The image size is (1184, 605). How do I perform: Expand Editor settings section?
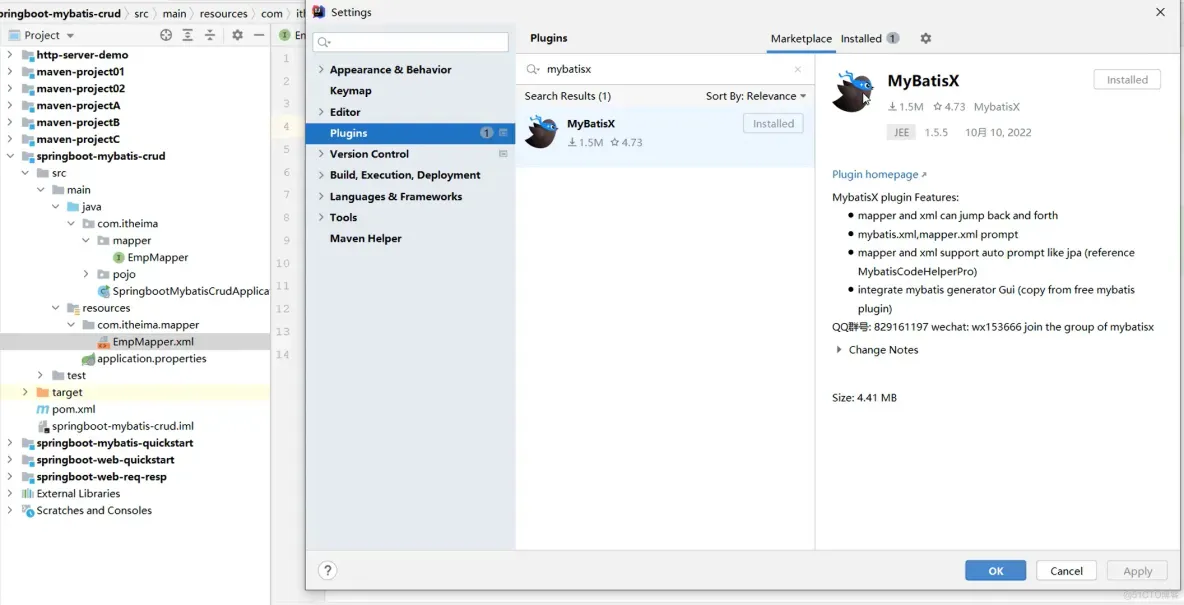click(321, 112)
